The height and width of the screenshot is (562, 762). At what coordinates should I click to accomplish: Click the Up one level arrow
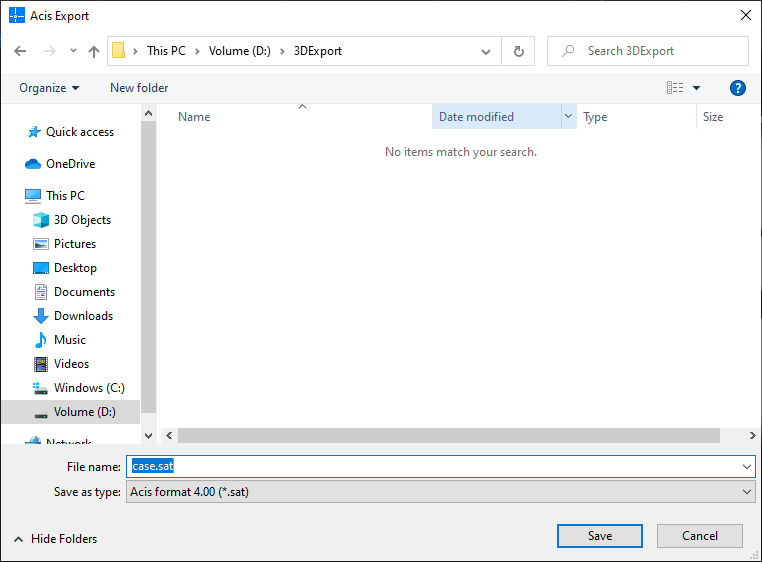click(94, 51)
